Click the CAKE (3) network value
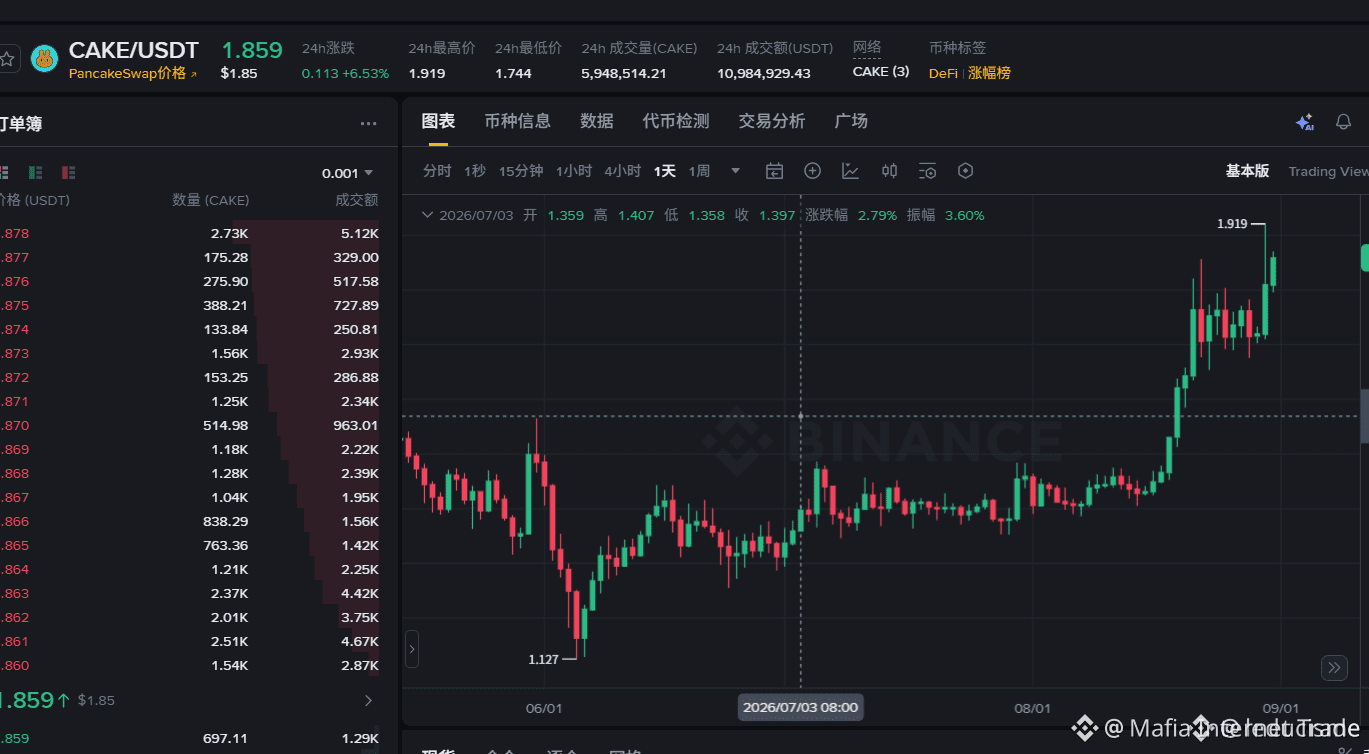The image size is (1369, 754). 881,72
